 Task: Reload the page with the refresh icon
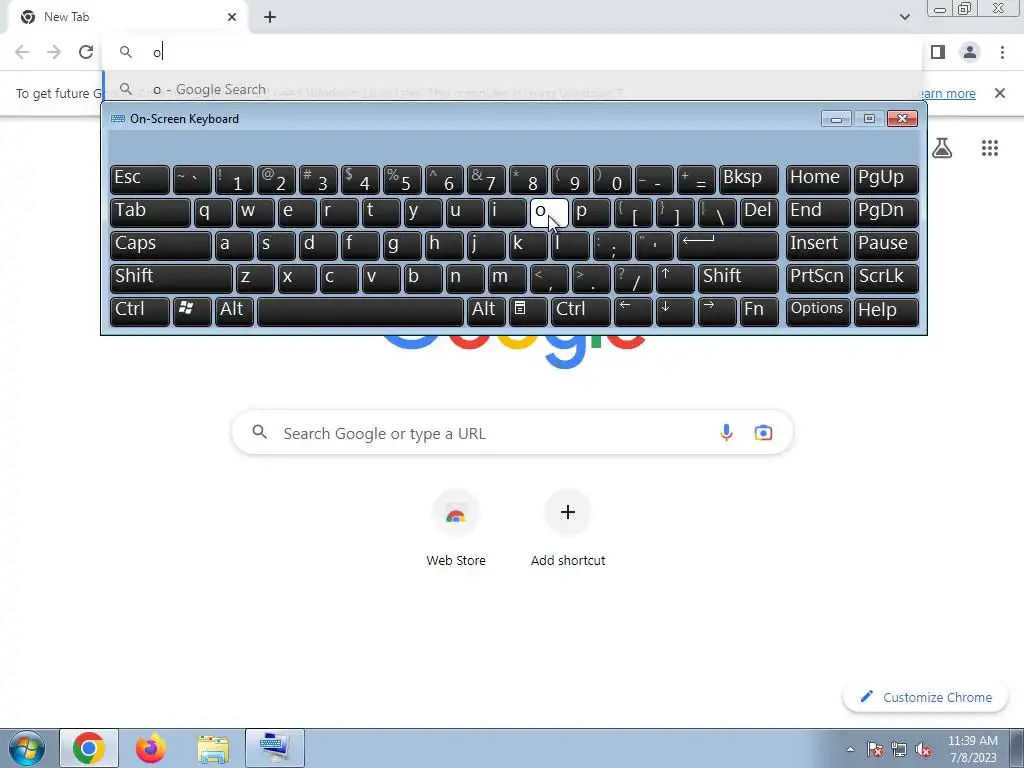click(x=86, y=52)
